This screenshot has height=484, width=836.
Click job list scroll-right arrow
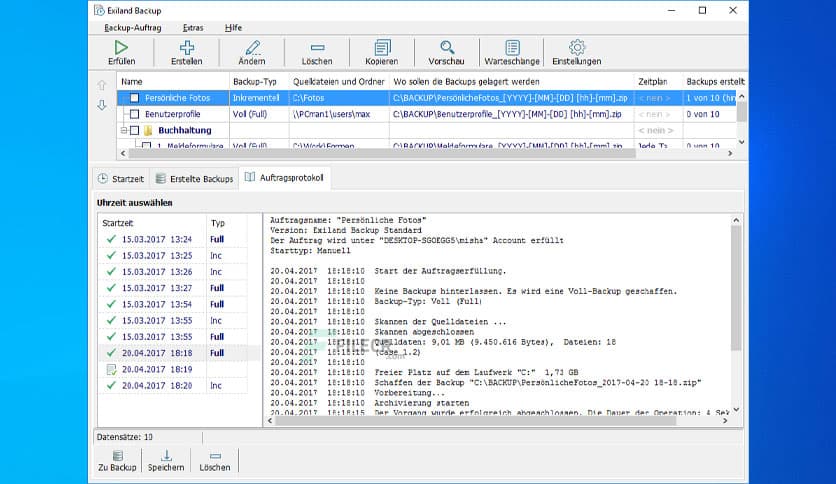730,153
